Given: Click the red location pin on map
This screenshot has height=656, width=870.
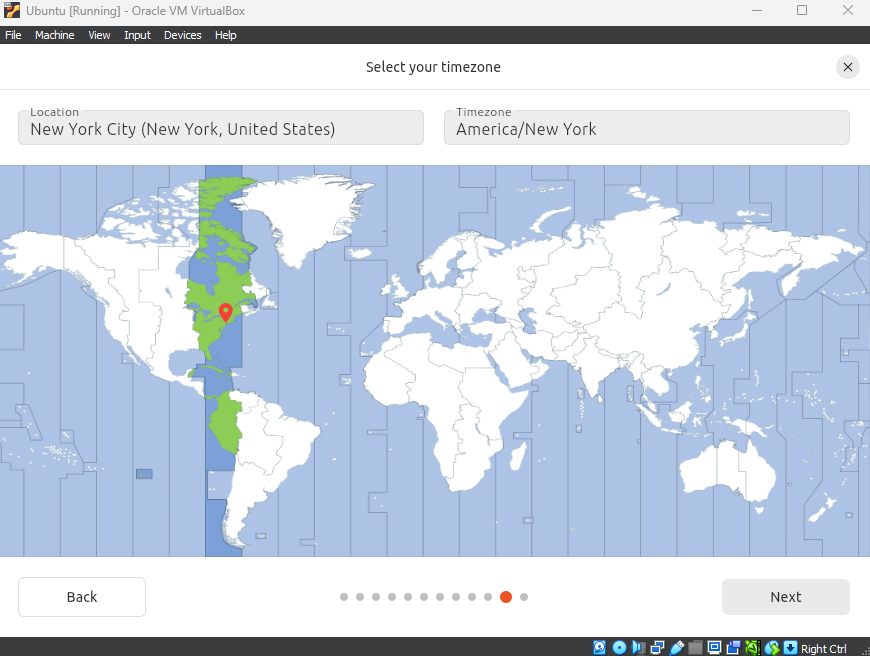Looking at the screenshot, I should tap(225, 311).
